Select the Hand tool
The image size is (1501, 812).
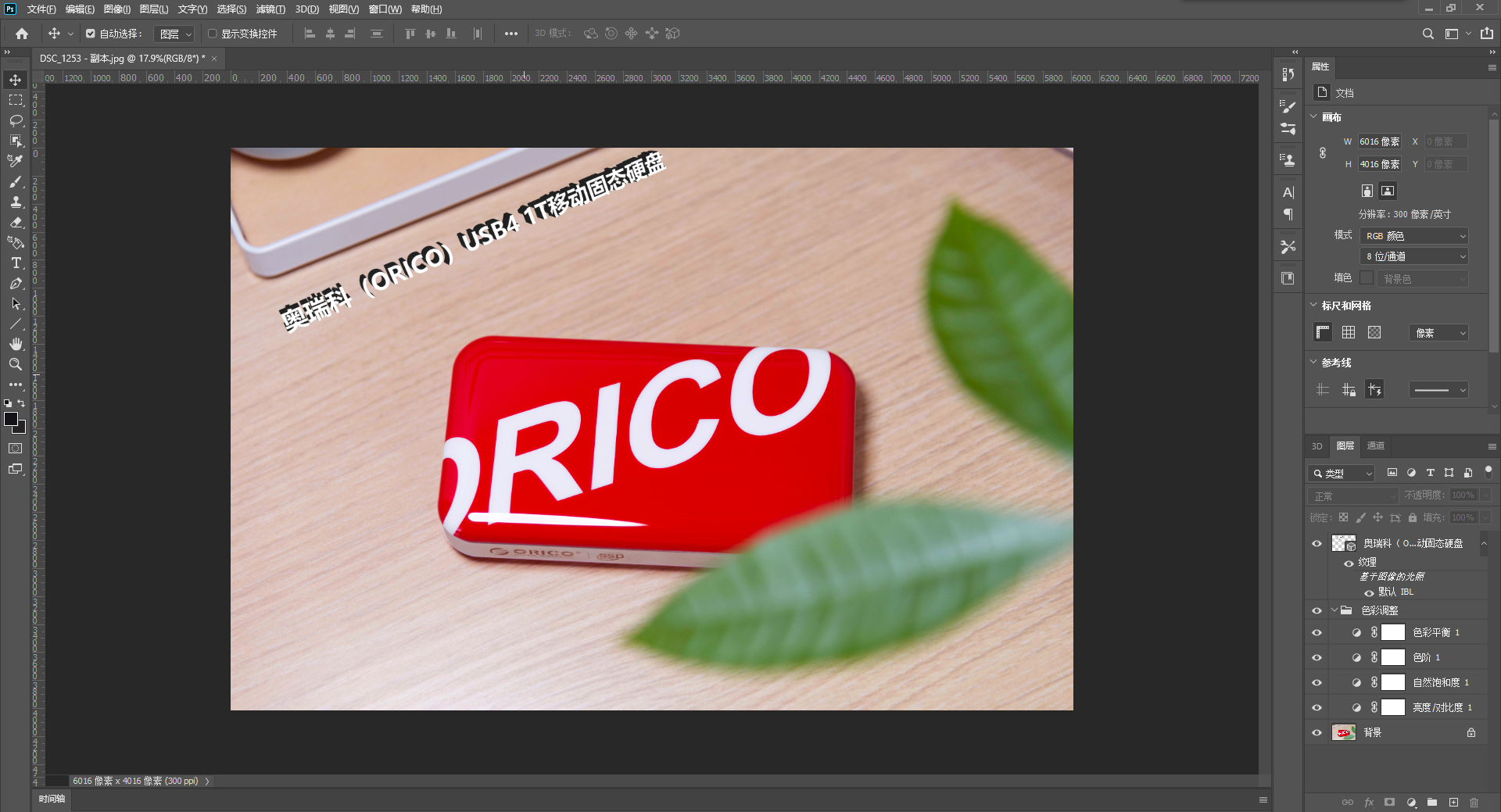point(16,344)
